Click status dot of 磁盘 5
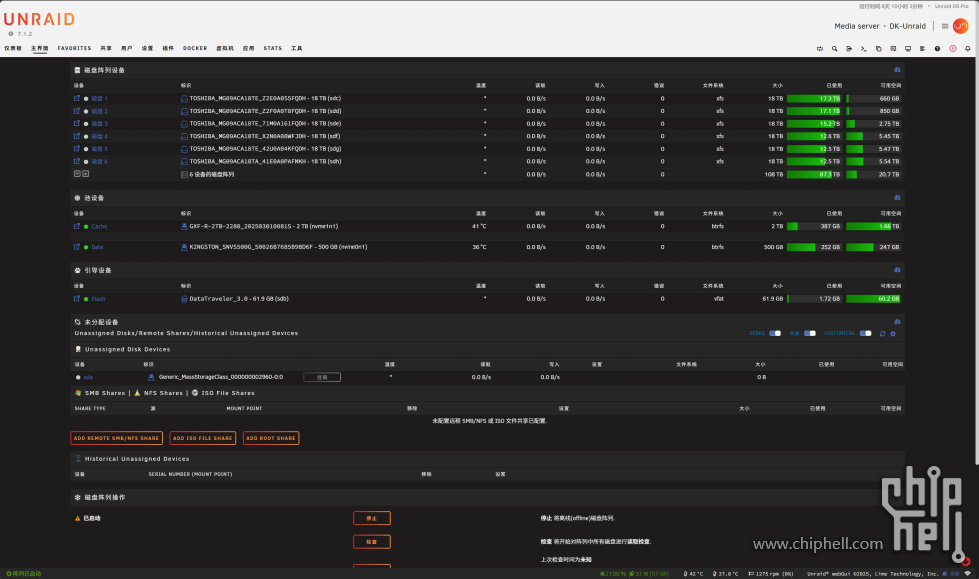Screen dimensions: 979x579 point(86,149)
